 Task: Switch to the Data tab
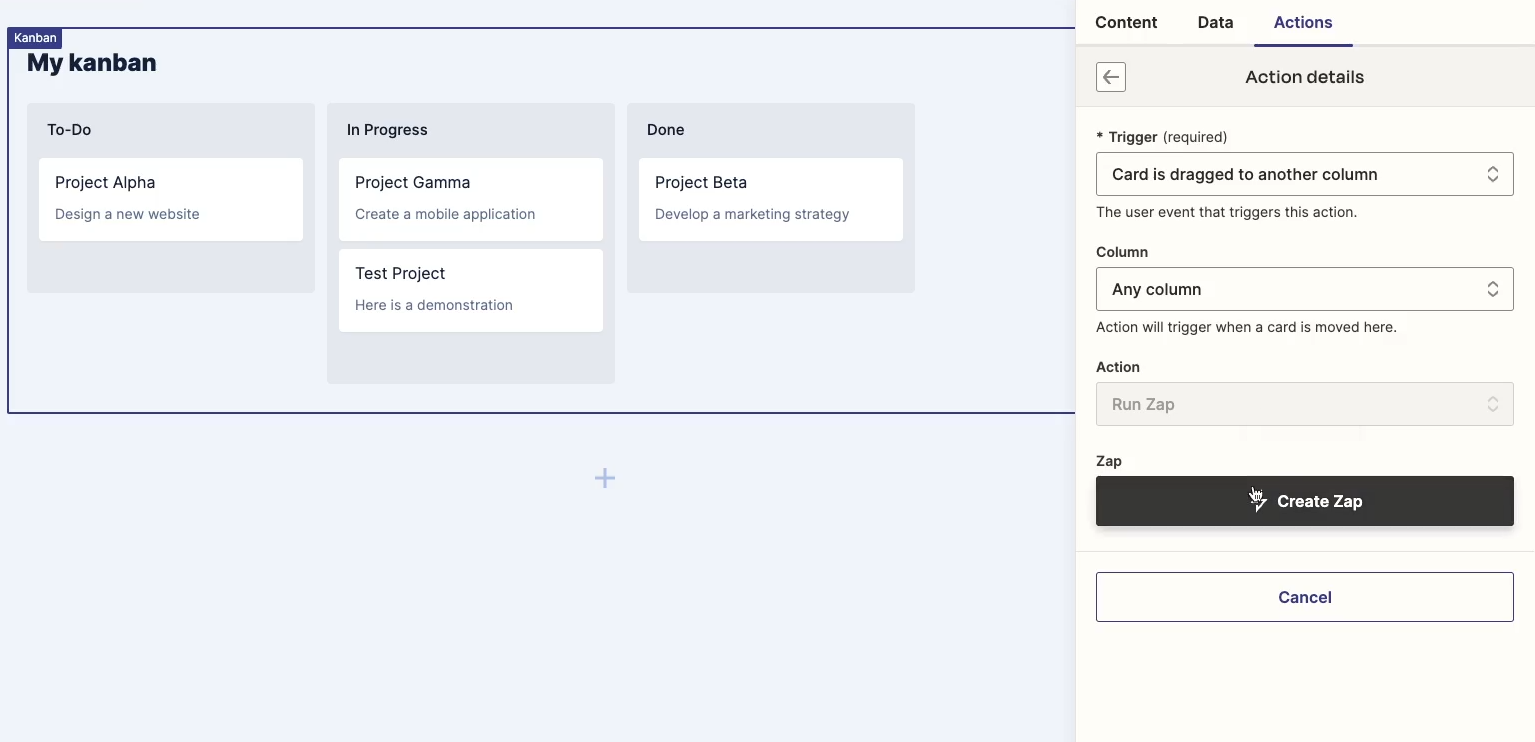pos(1215,22)
